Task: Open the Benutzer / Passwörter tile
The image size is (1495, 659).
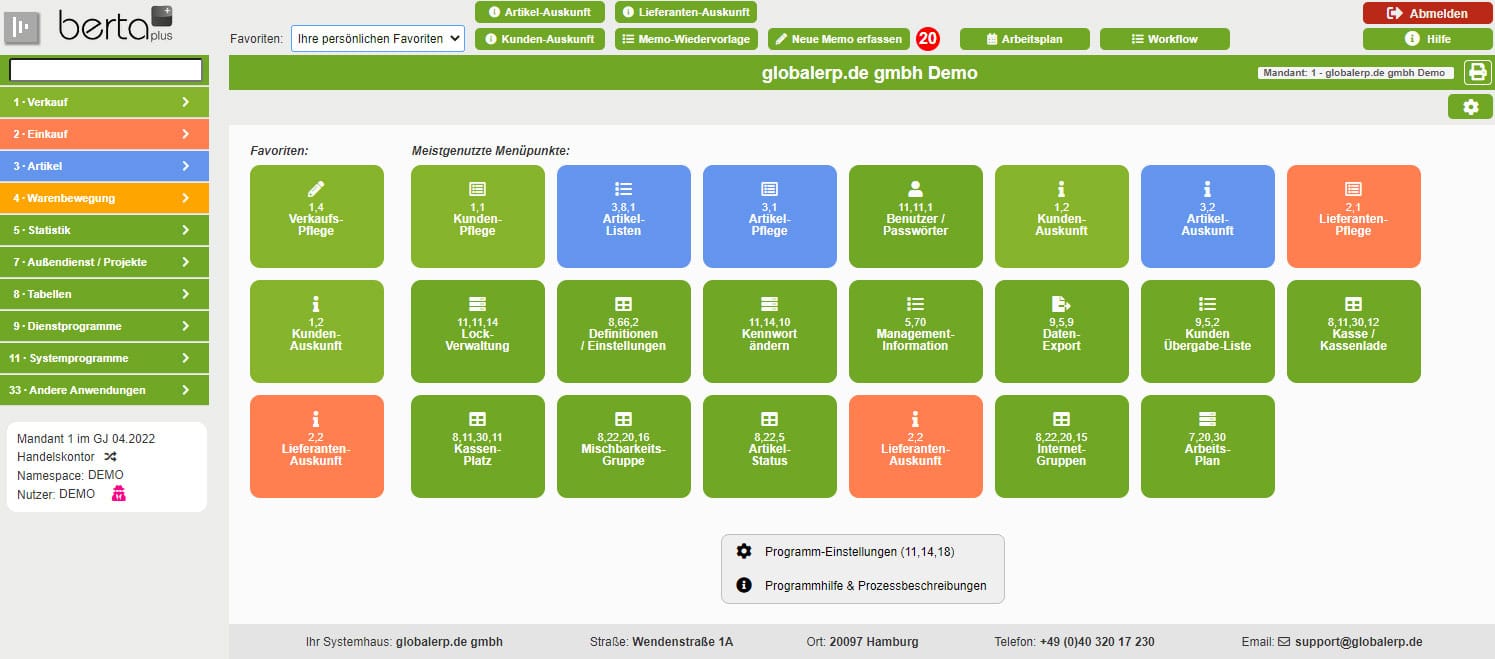Action: [915, 216]
